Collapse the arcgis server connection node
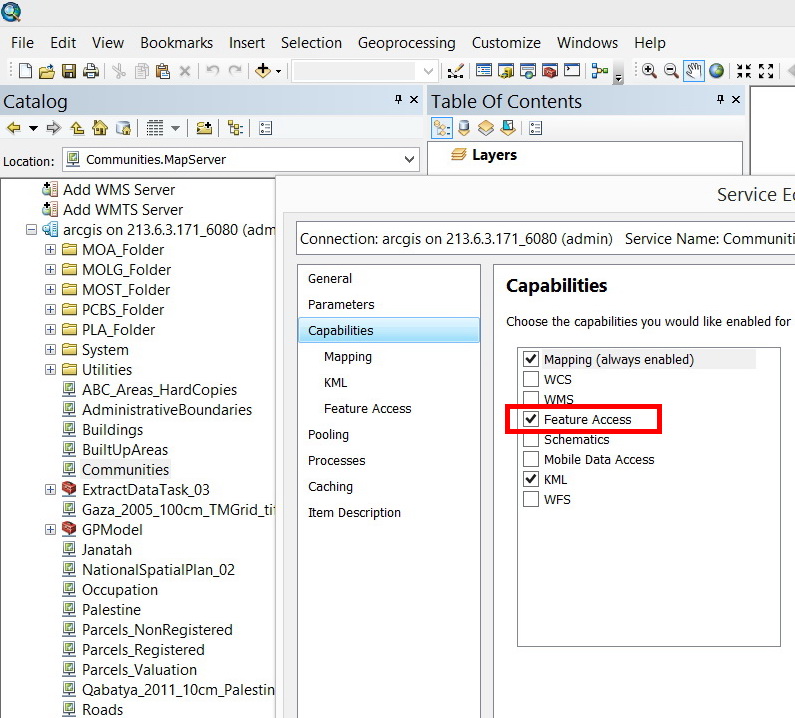The image size is (795, 718). click(x=31, y=230)
